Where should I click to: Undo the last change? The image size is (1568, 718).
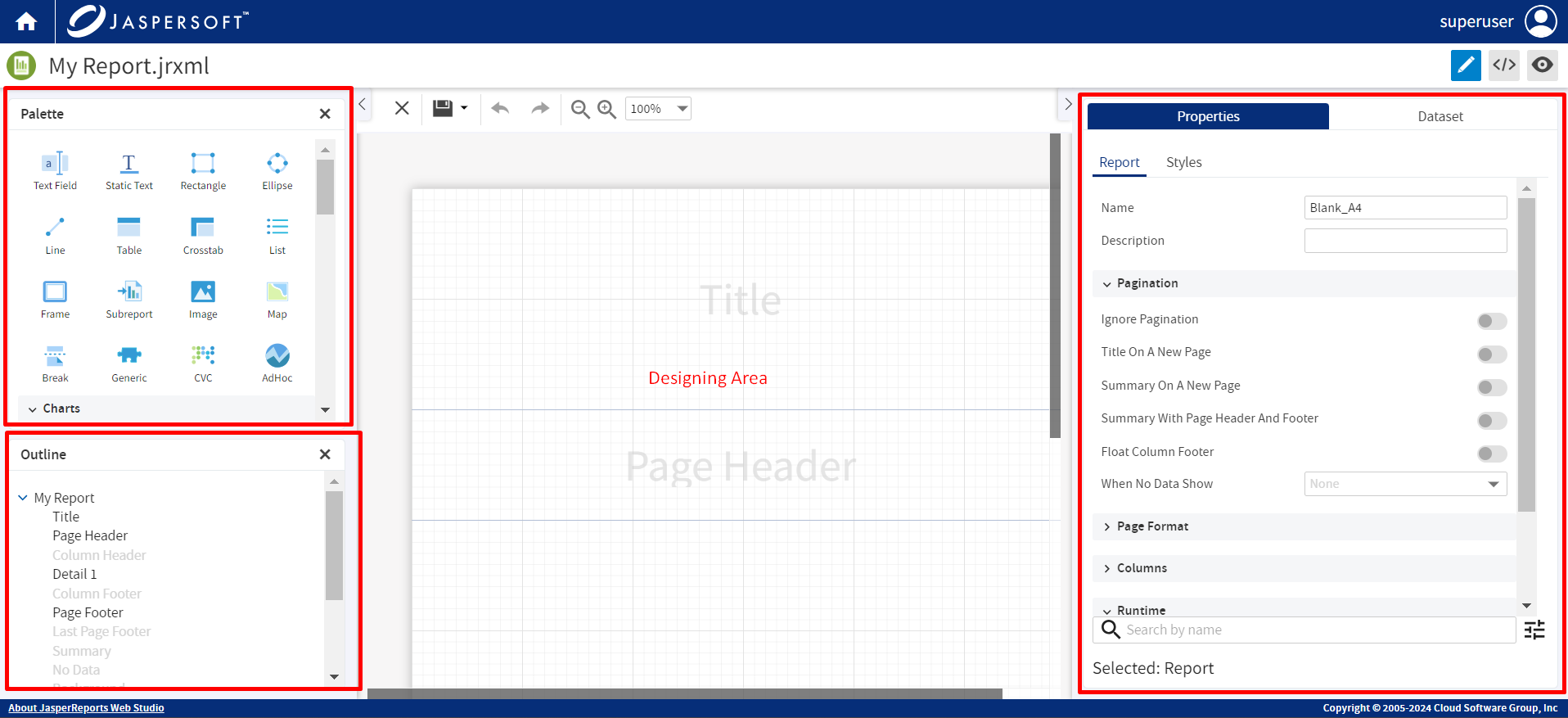pos(500,108)
